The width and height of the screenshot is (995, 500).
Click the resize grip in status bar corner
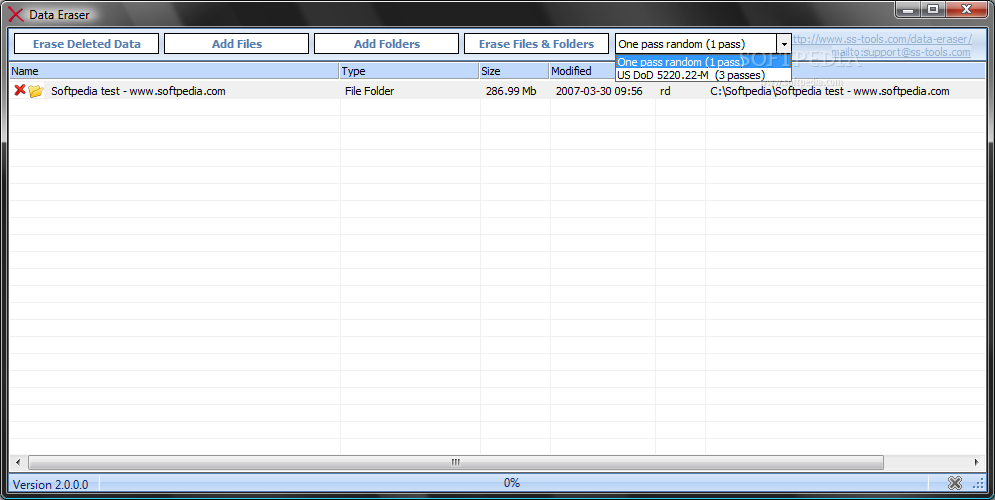[x=978, y=484]
